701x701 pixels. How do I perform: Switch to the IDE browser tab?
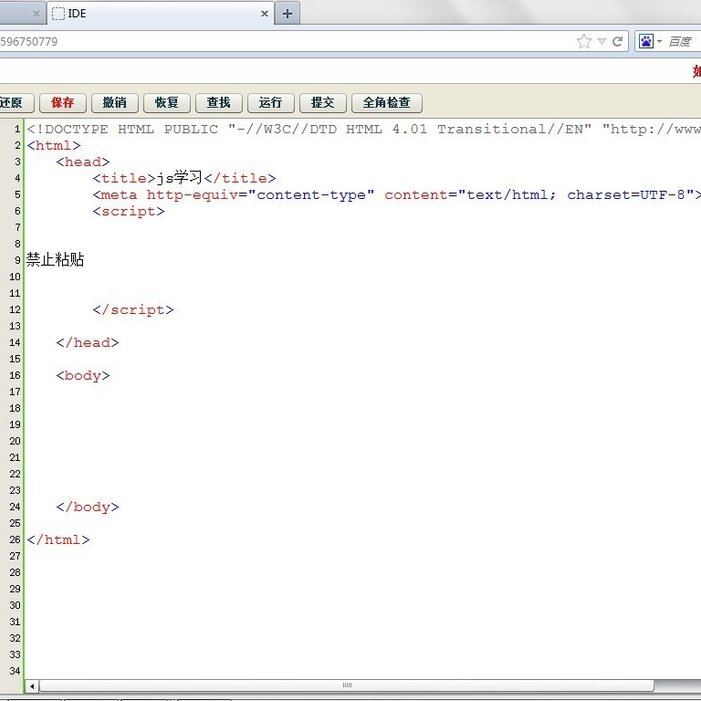(161, 14)
